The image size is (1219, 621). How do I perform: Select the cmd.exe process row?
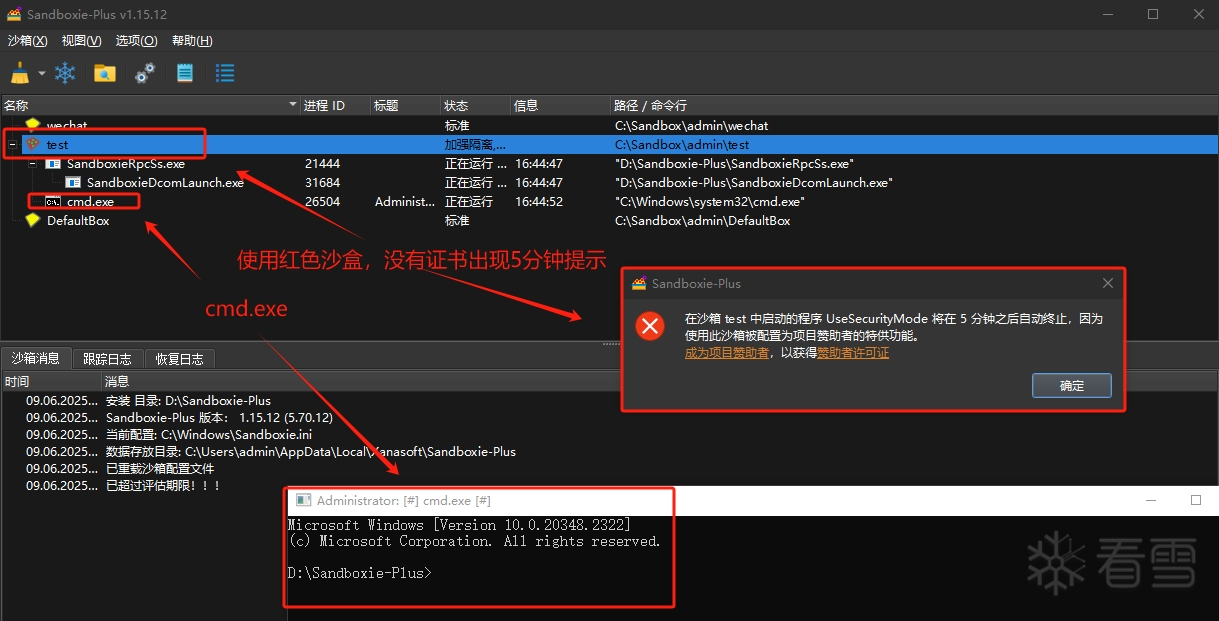point(609,201)
